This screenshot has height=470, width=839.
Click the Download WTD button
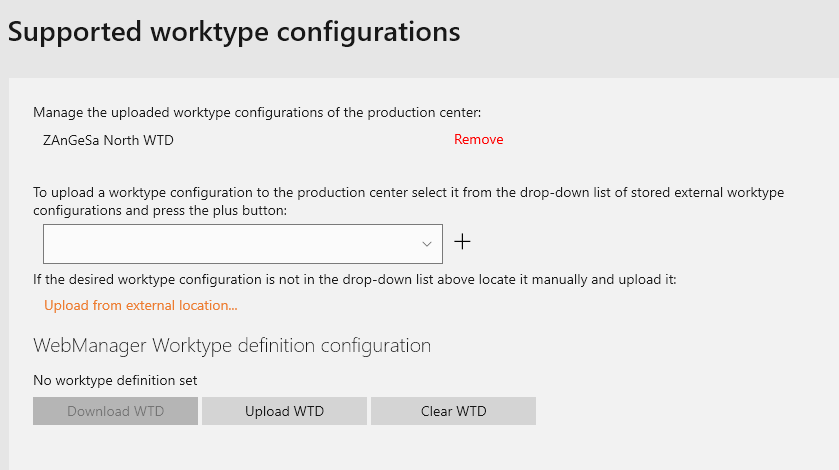point(116,411)
